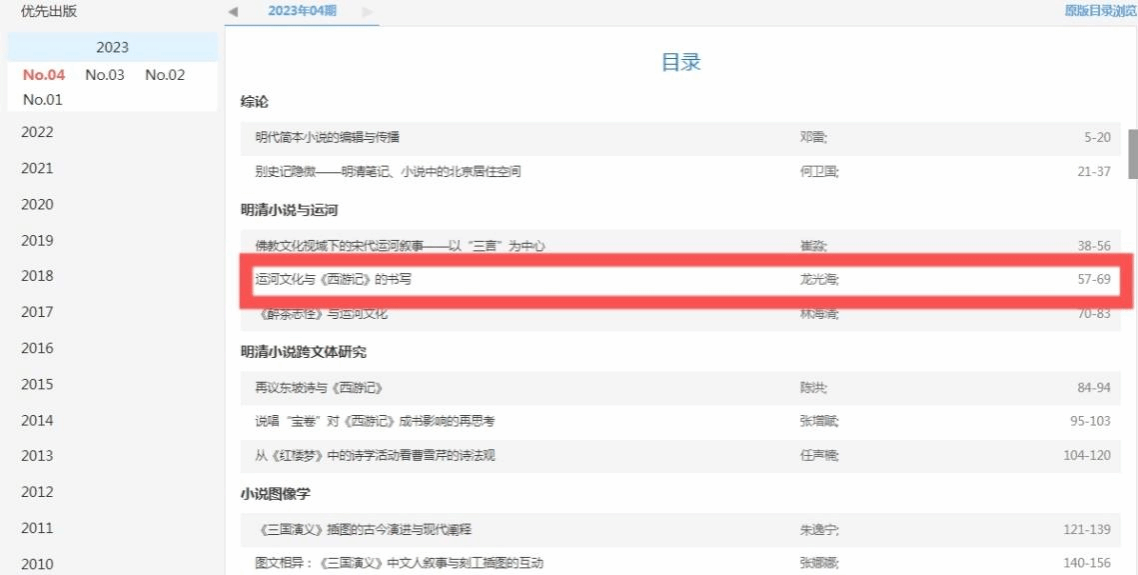Expand year 2018 in sidebar
Viewport: 1138px width, 575px height.
coord(38,276)
